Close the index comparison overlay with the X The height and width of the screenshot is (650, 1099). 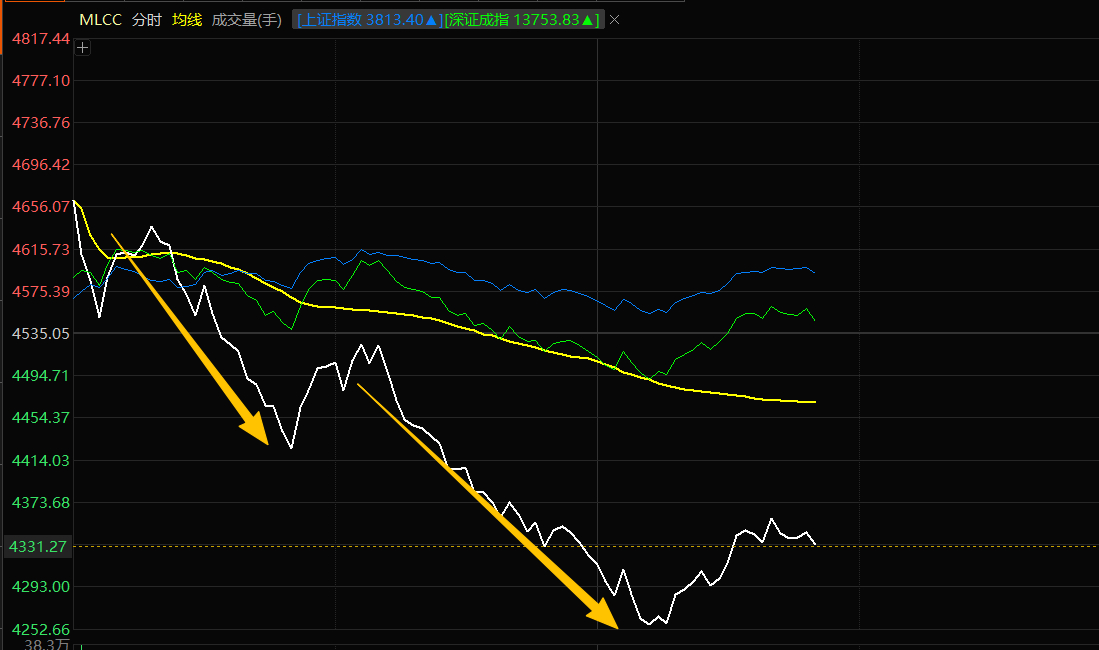tap(615, 20)
